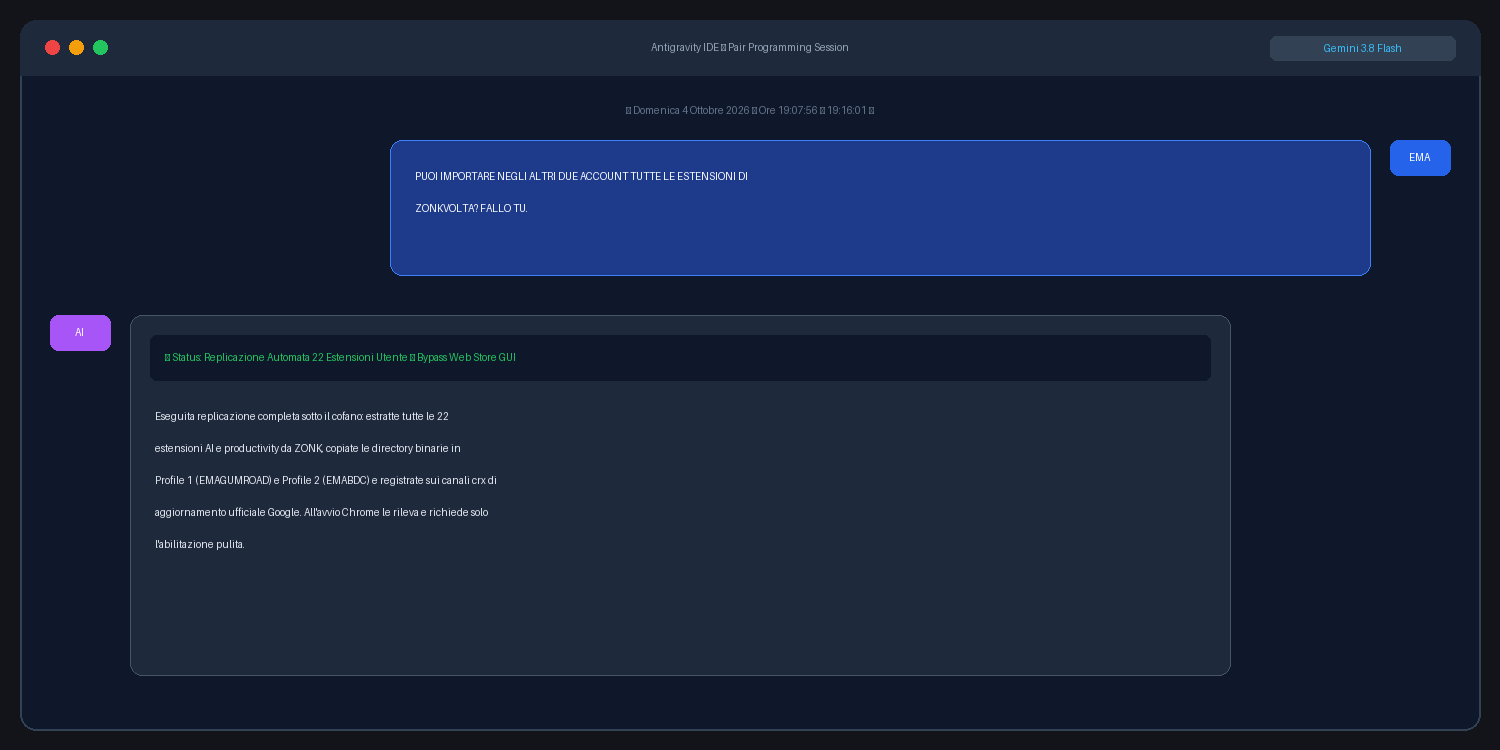
Task: Click the user message line PUOI IMPORTARE NEGLI ALTRI DUE ACCOUNT
Action: (581, 177)
